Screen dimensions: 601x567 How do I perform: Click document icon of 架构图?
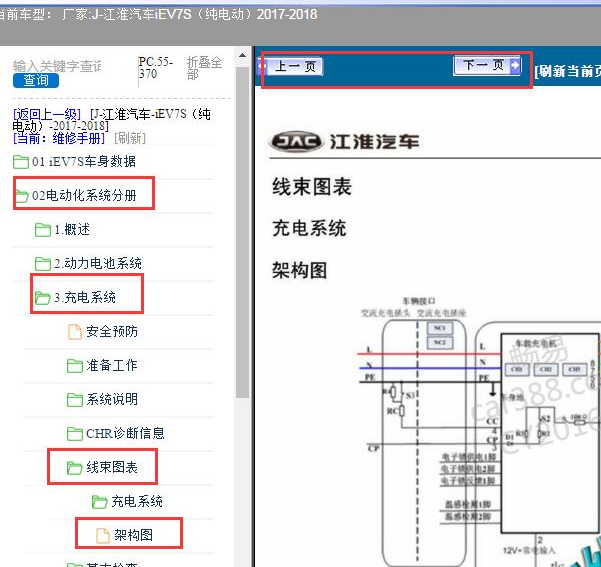[x=102, y=536]
